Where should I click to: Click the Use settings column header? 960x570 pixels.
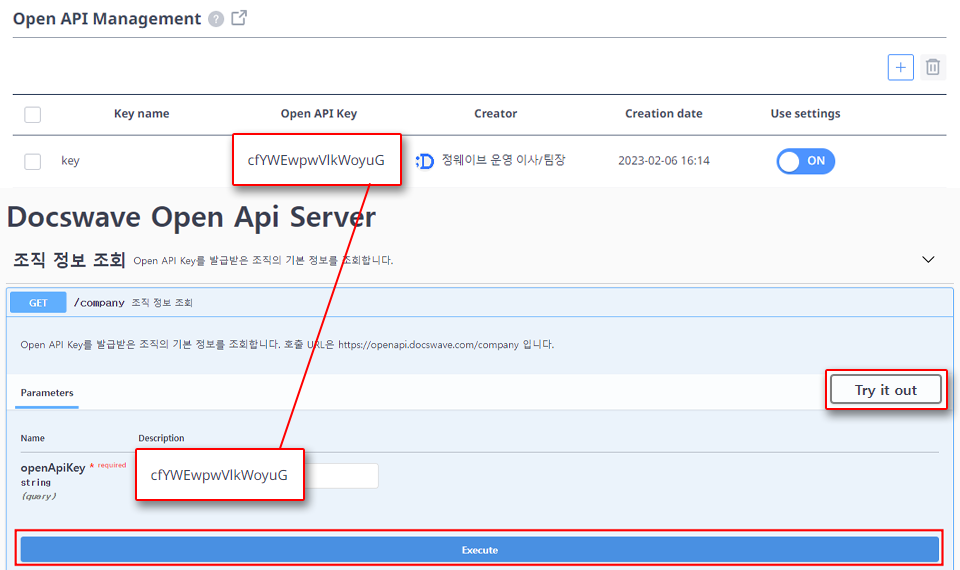coord(805,114)
